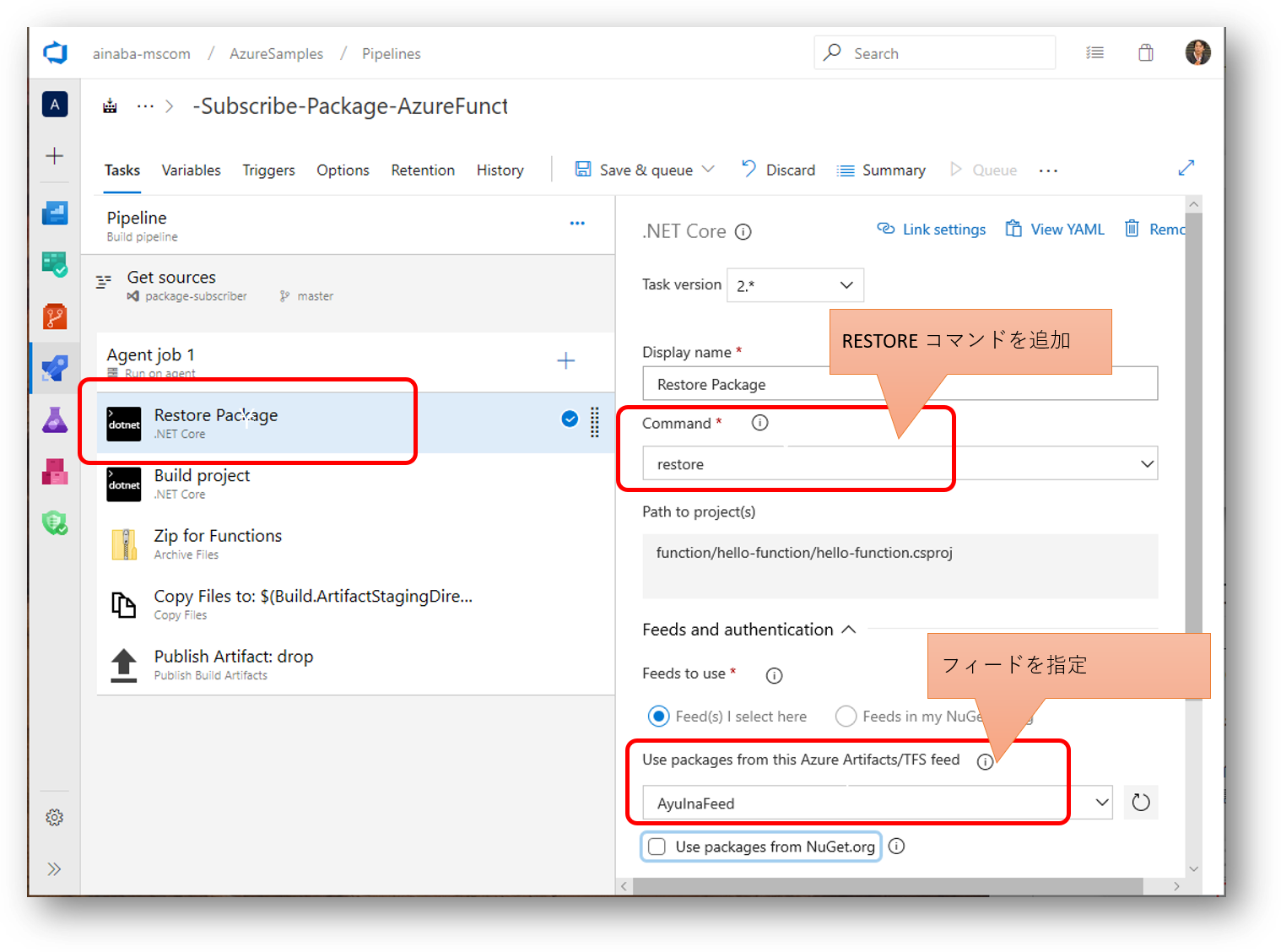The image size is (1281, 952).
Task: Open the marketplace shopping bag icon
Action: [x=1146, y=53]
